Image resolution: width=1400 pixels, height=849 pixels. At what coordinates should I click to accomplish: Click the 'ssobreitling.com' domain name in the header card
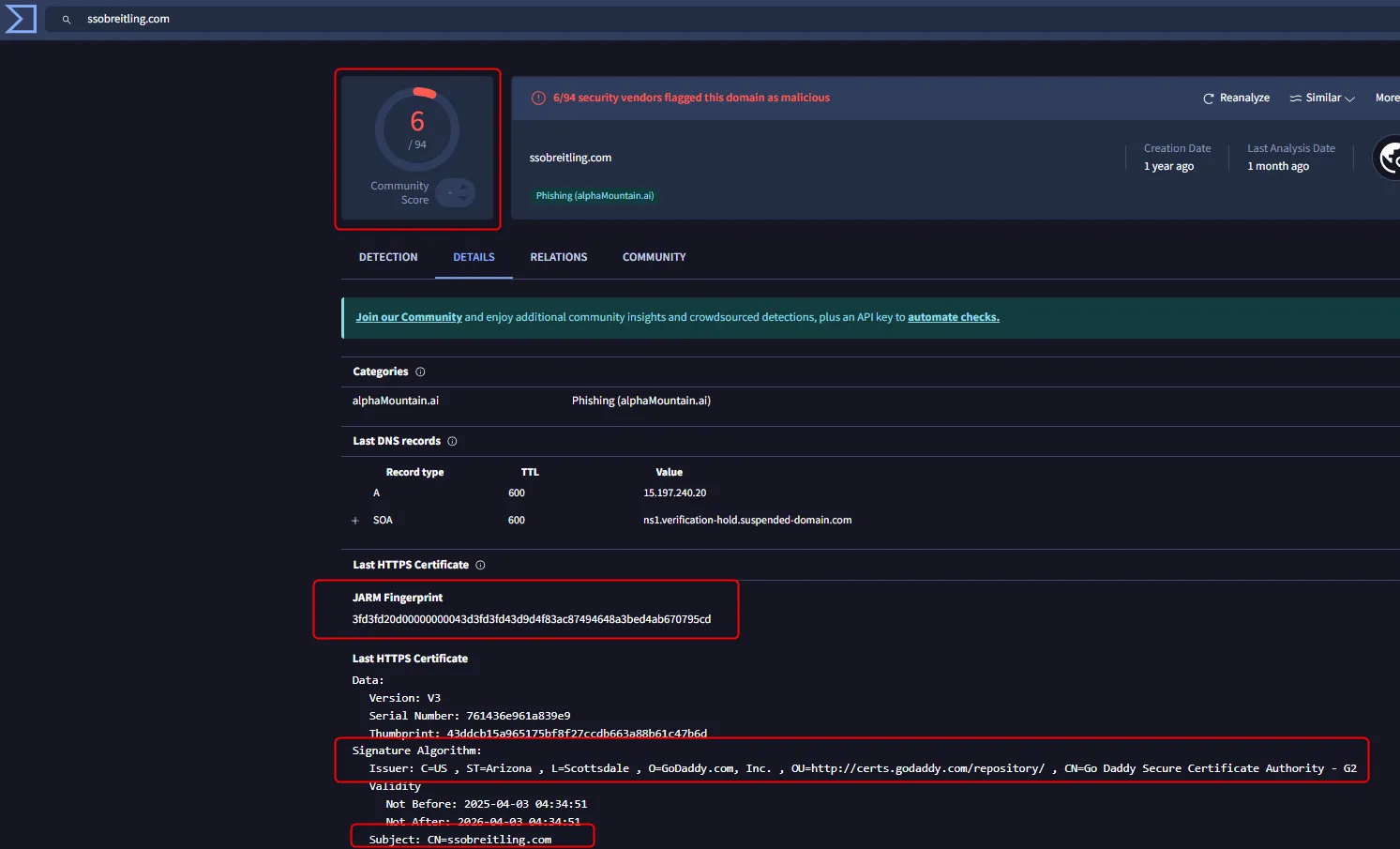pyautogui.click(x=570, y=158)
